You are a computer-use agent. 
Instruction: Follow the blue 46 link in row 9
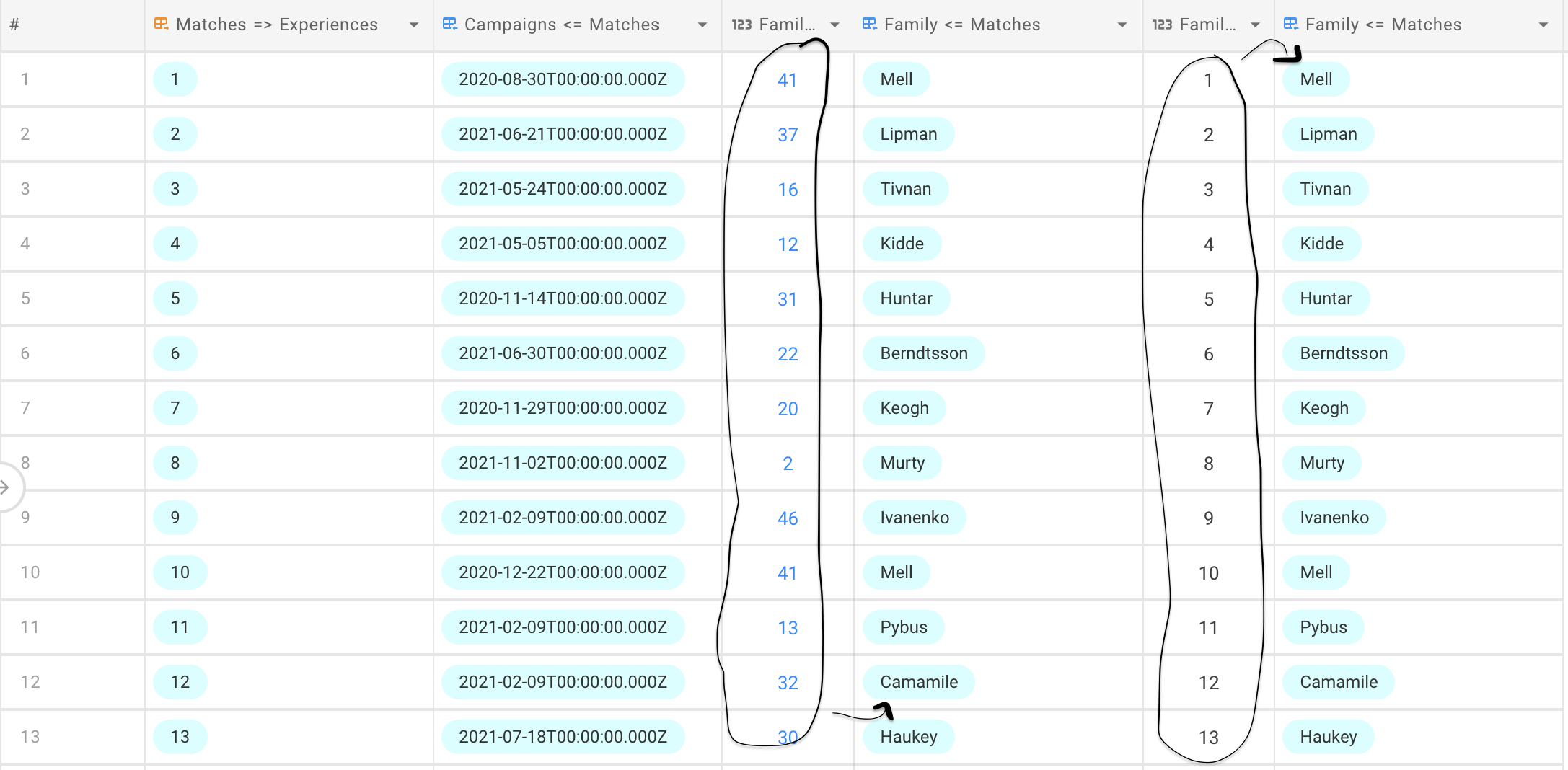point(788,518)
